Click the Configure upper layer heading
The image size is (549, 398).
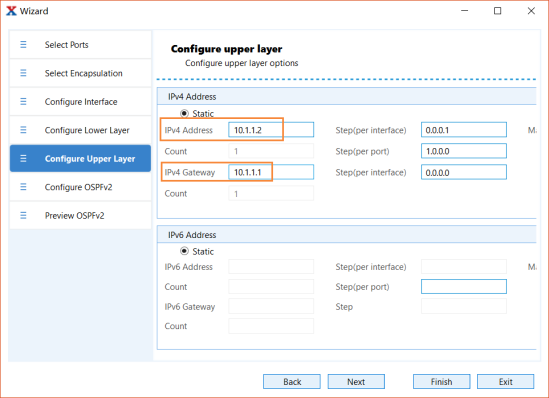(x=227, y=49)
